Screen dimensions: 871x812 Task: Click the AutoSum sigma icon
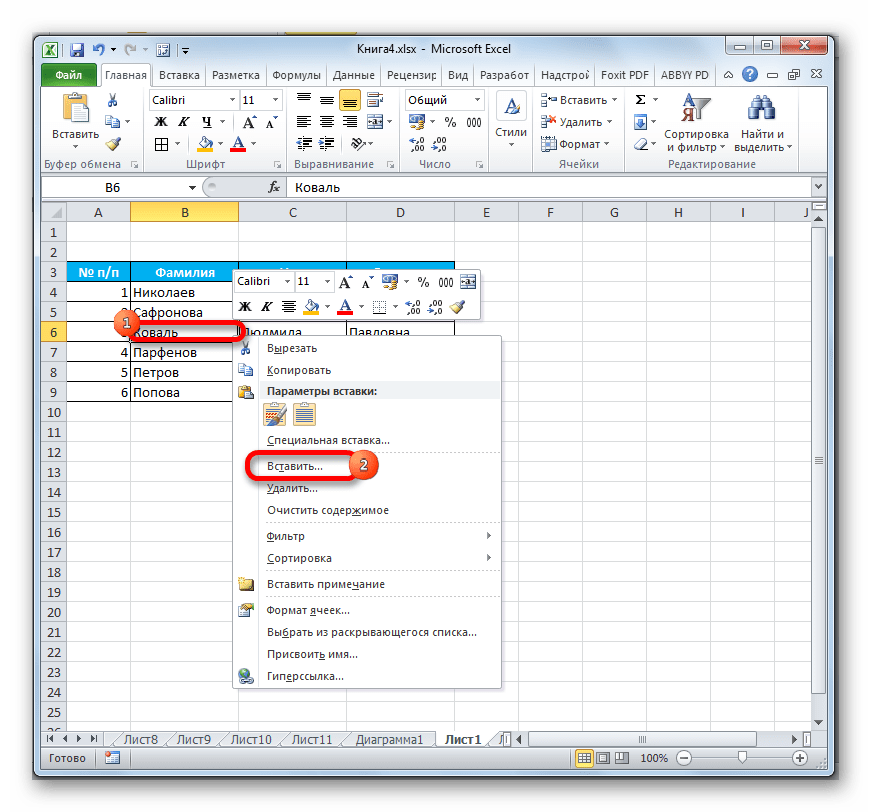click(x=642, y=100)
